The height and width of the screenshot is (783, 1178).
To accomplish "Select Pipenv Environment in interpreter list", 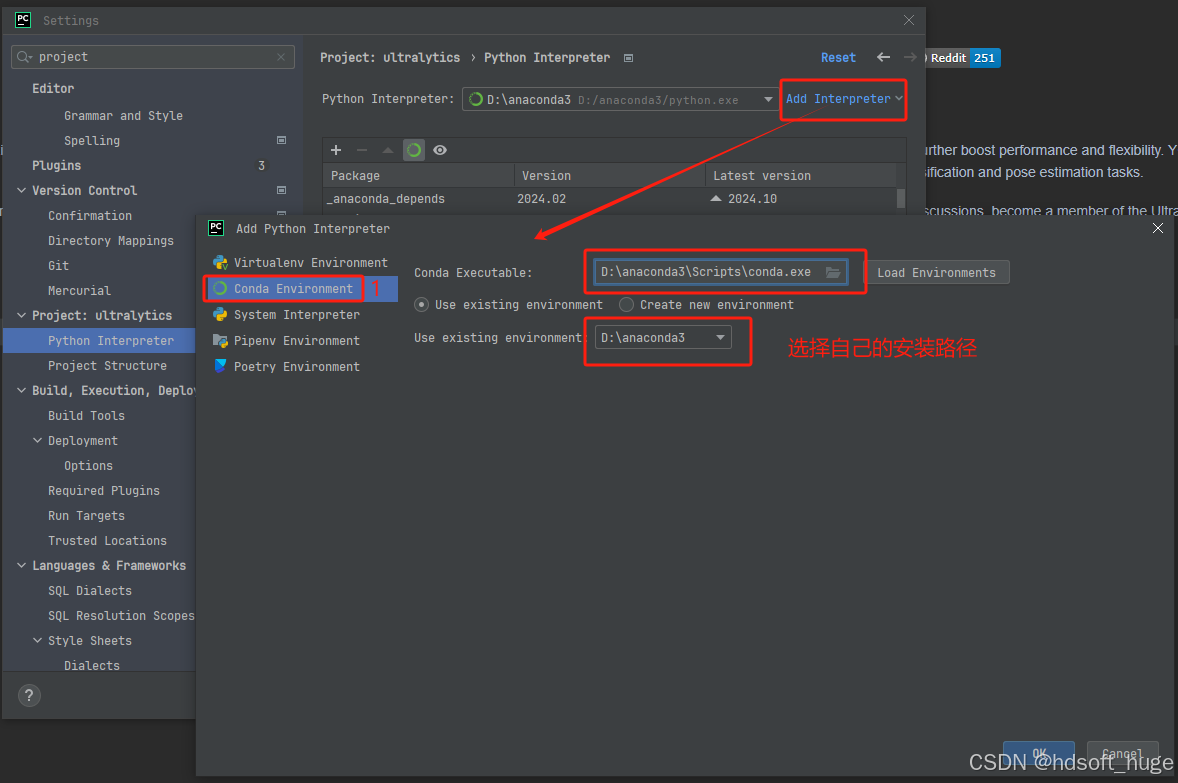I will pos(301,340).
